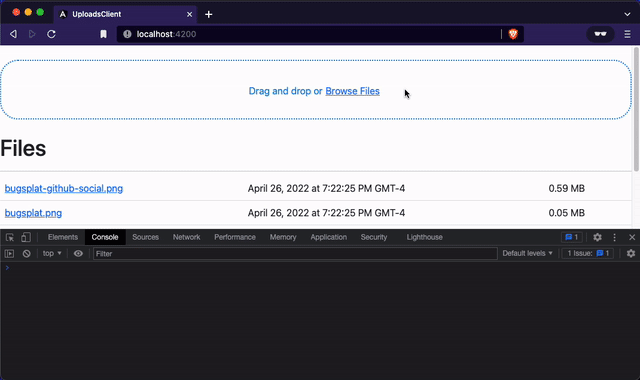Switch to the Network tab
The height and width of the screenshot is (380, 640).
187,237
